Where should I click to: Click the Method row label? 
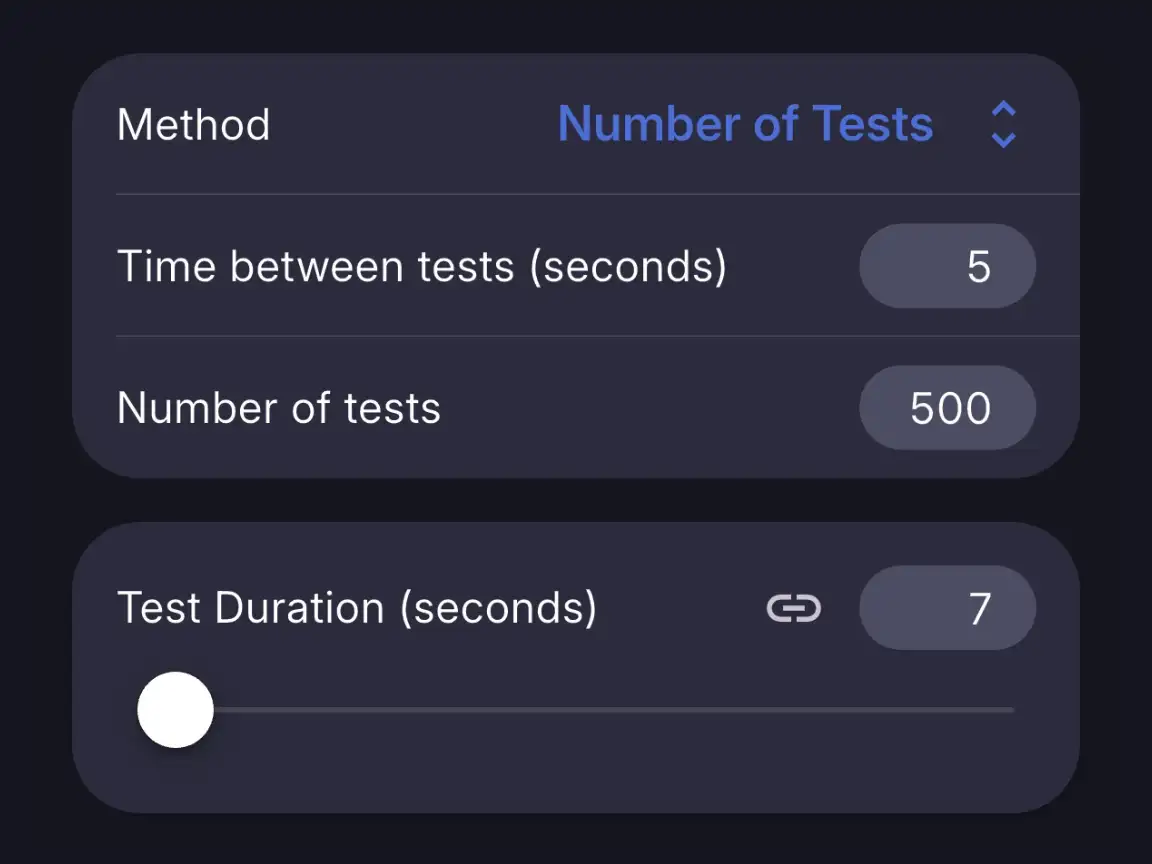point(194,124)
